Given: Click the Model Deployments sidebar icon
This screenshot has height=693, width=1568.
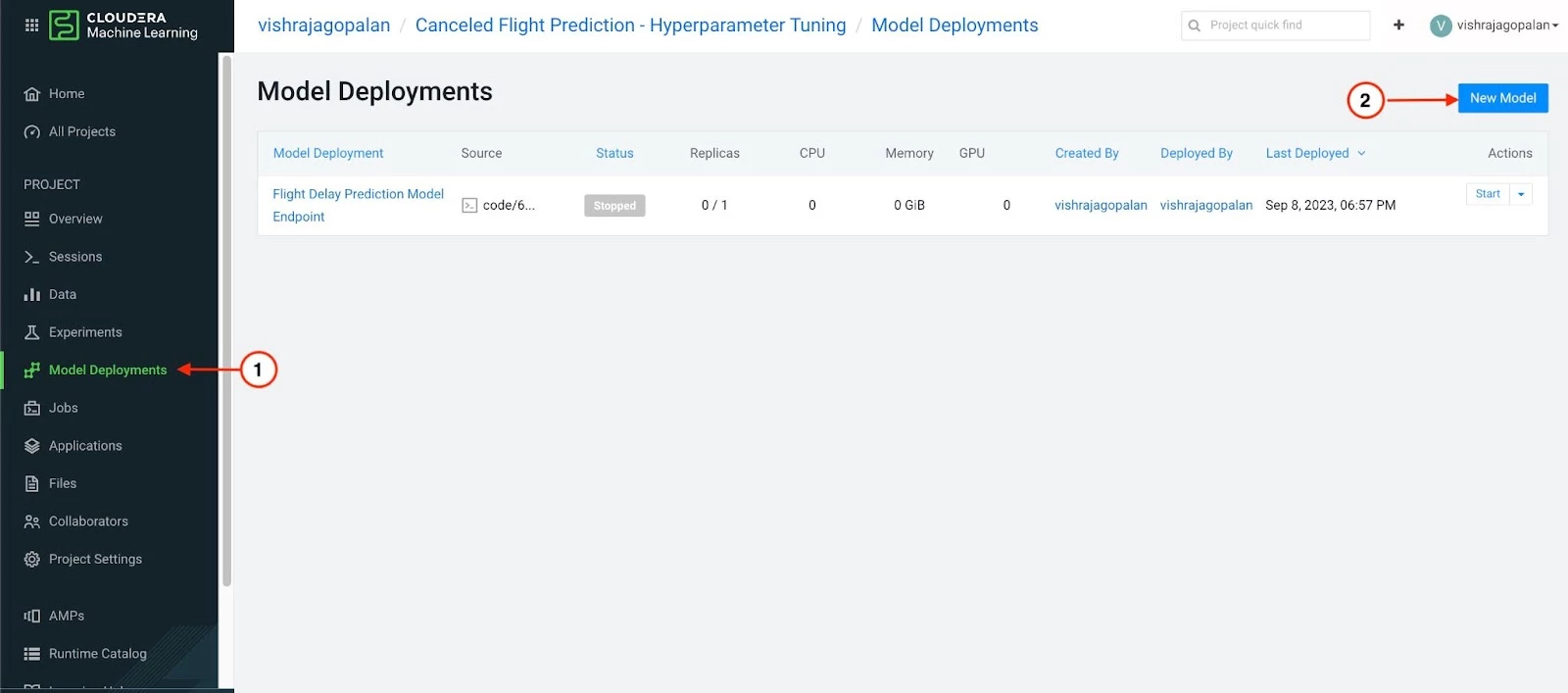Looking at the screenshot, I should (x=32, y=371).
